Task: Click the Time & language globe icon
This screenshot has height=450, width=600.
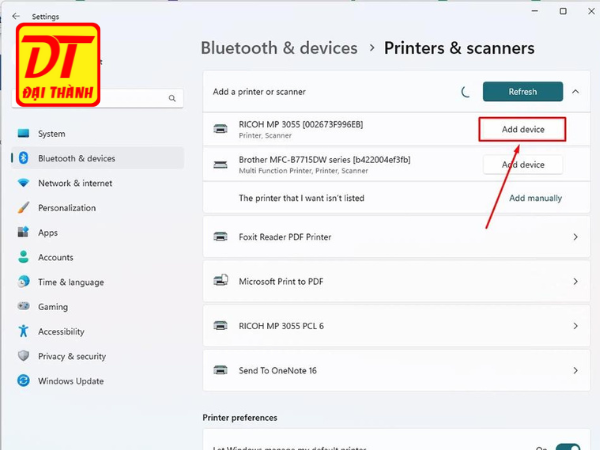Action: point(23,282)
